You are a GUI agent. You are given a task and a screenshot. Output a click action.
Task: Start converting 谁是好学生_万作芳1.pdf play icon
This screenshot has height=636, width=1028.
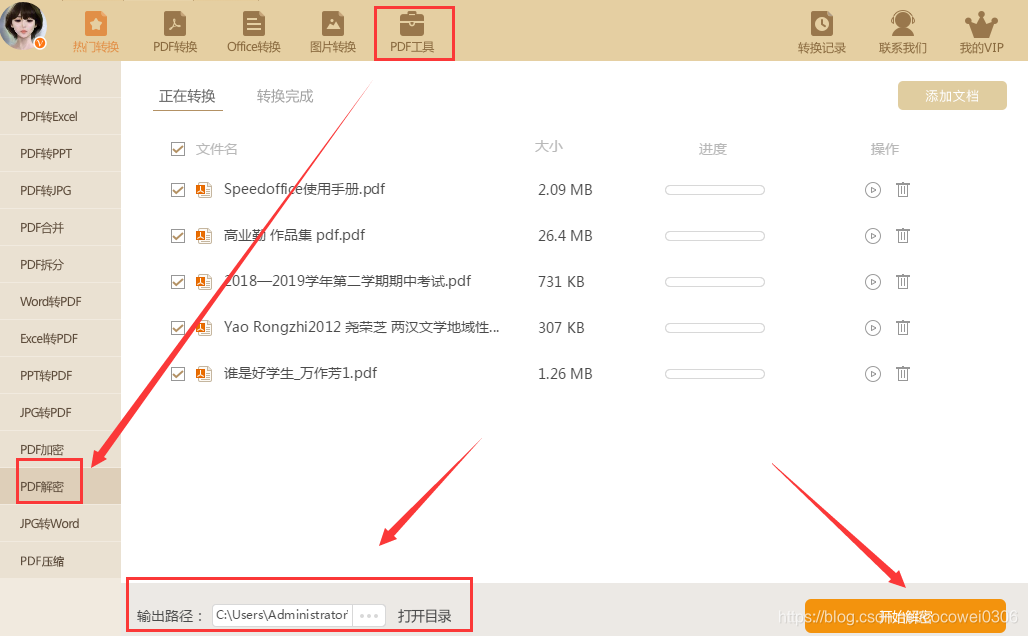coord(873,374)
